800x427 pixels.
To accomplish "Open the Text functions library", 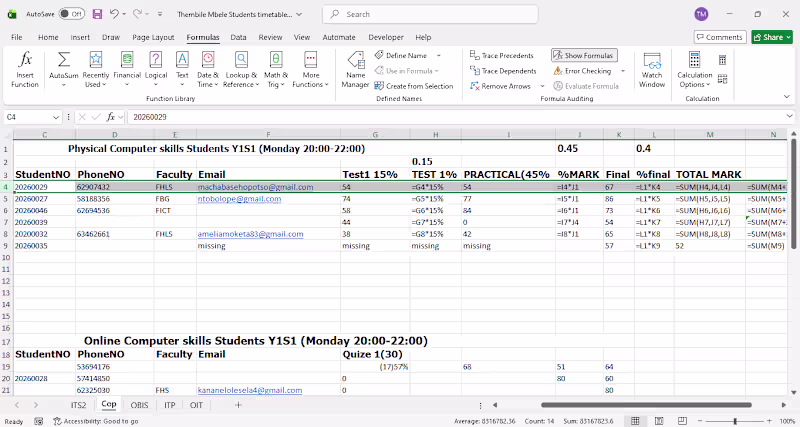I will click(x=182, y=69).
